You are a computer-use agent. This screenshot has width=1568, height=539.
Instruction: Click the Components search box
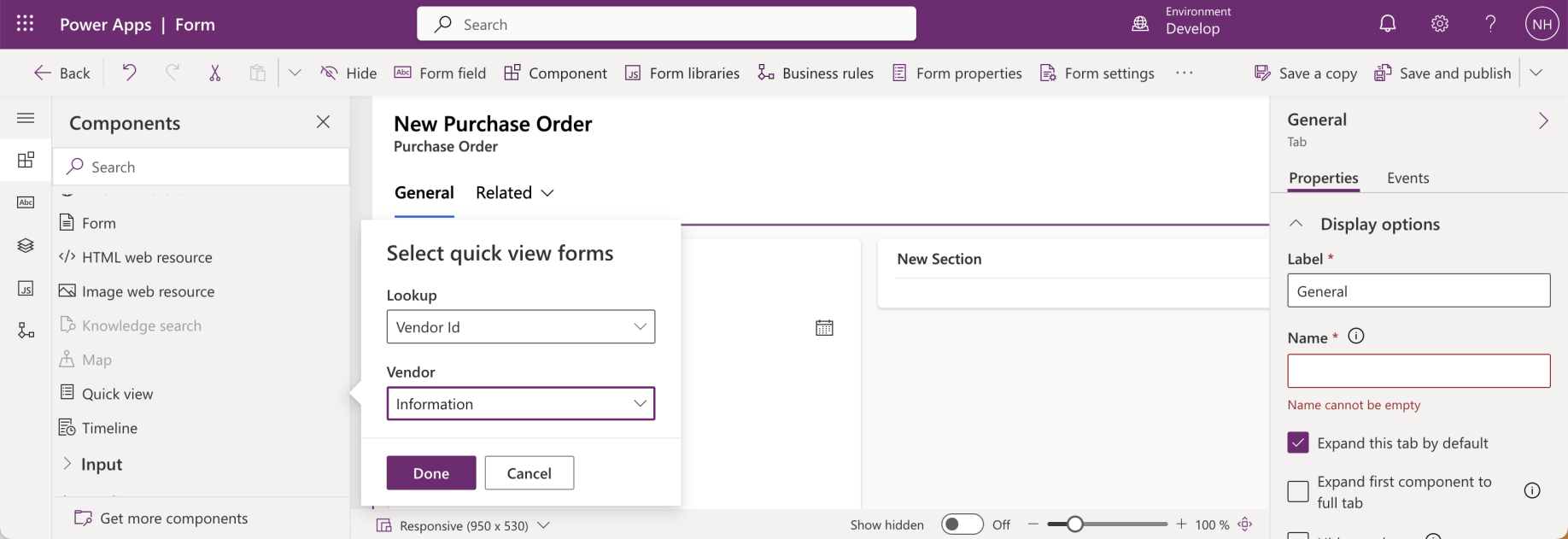tap(202, 167)
